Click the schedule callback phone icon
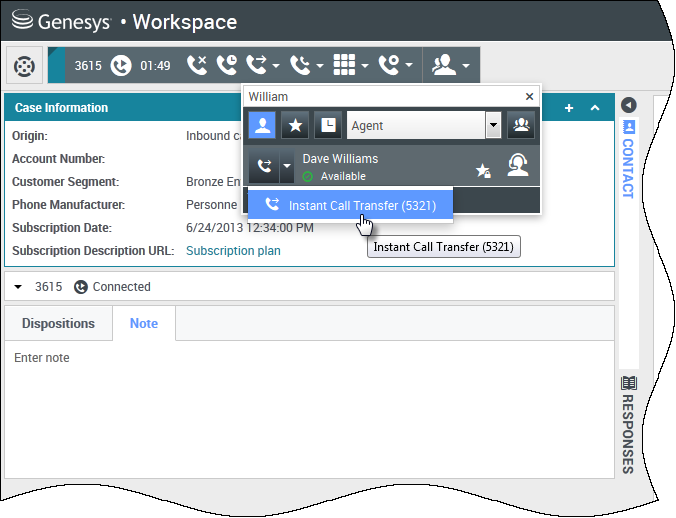The width and height of the screenshot is (676, 518). pos(389,65)
